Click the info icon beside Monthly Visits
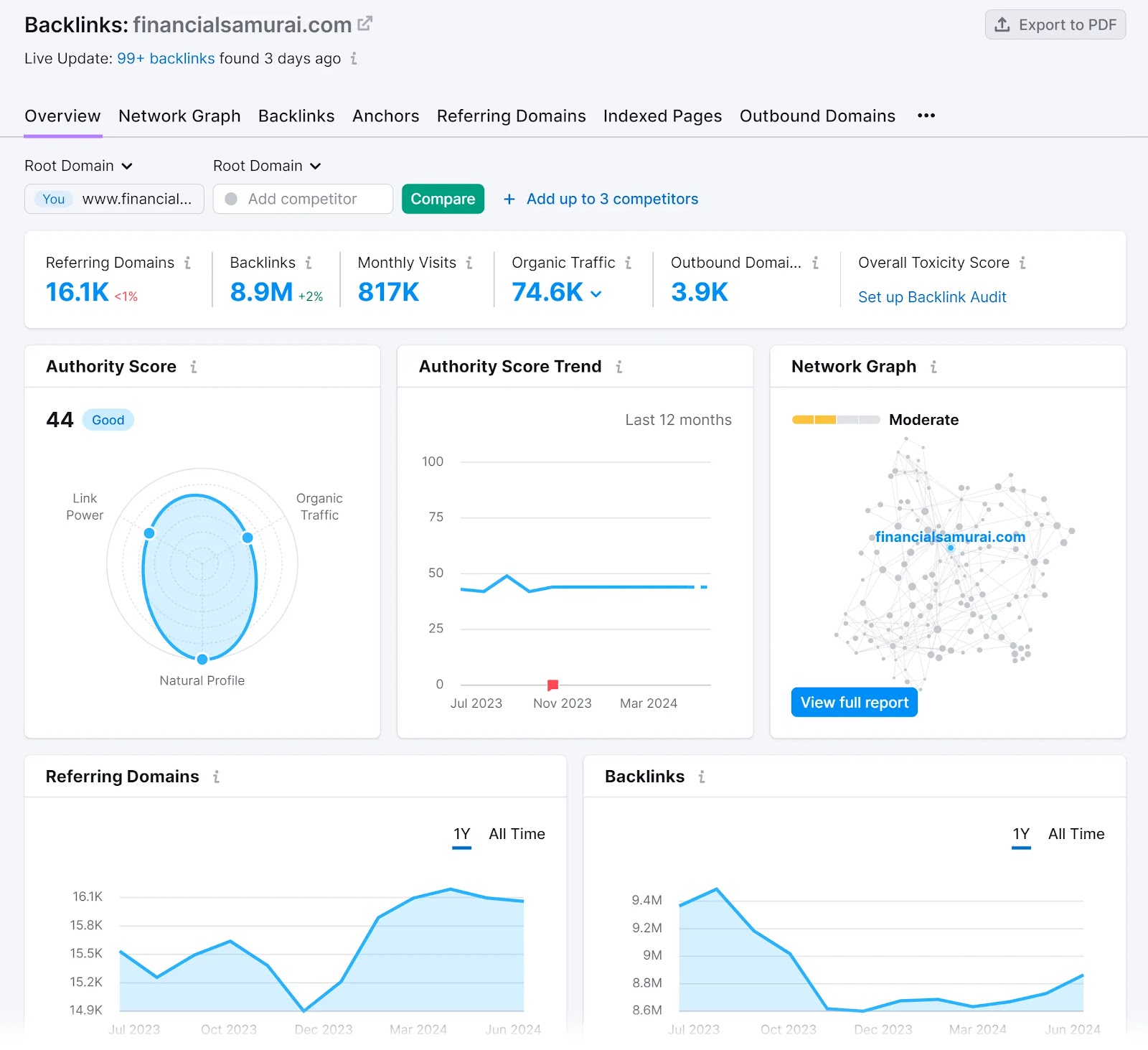Image resolution: width=1148 pixels, height=1050 pixels. pyautogui.click(x=471, y=263)
